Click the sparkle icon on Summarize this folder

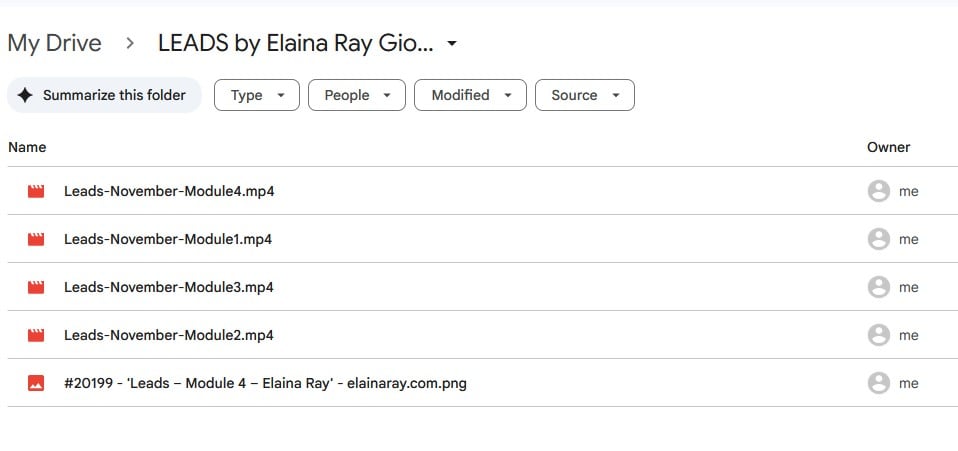click(x=26, y=95)
